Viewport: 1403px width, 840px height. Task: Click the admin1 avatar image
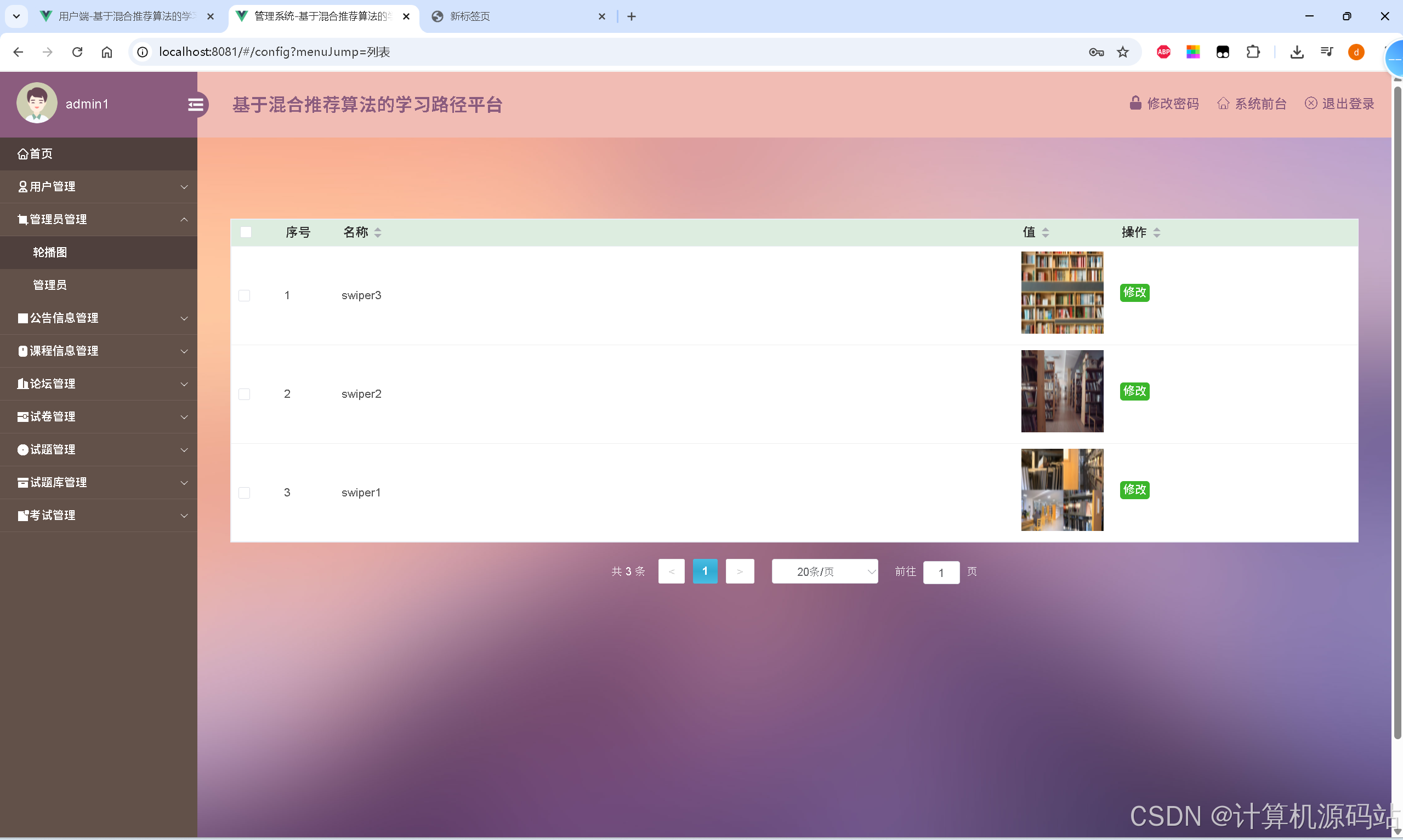coord(36,102)
